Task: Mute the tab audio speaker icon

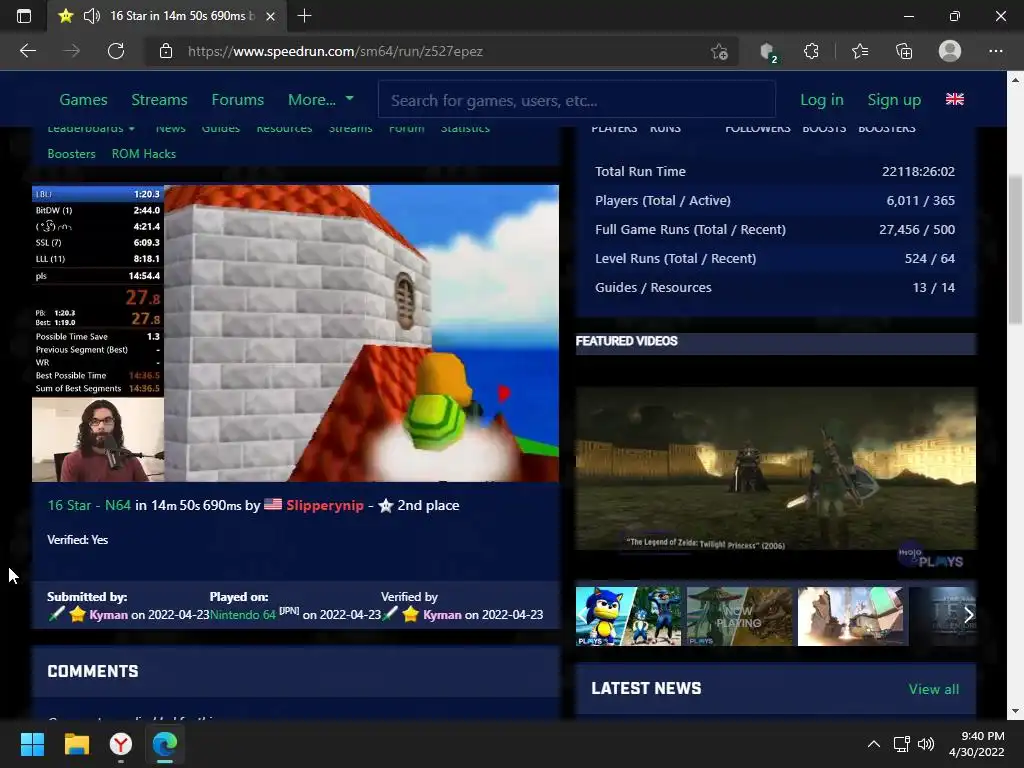Action: [x=91, y=16]
